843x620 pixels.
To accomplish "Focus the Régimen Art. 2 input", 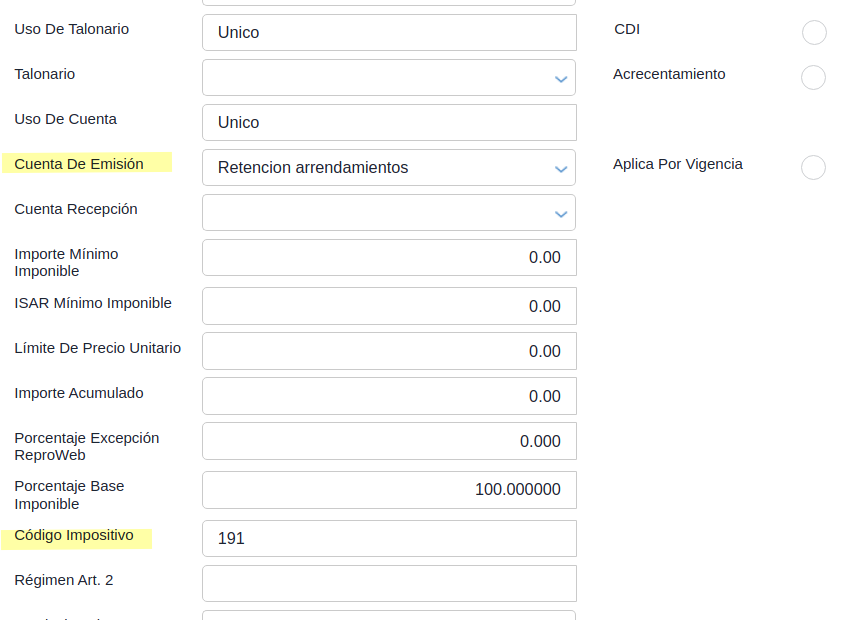I will point(389,583).
